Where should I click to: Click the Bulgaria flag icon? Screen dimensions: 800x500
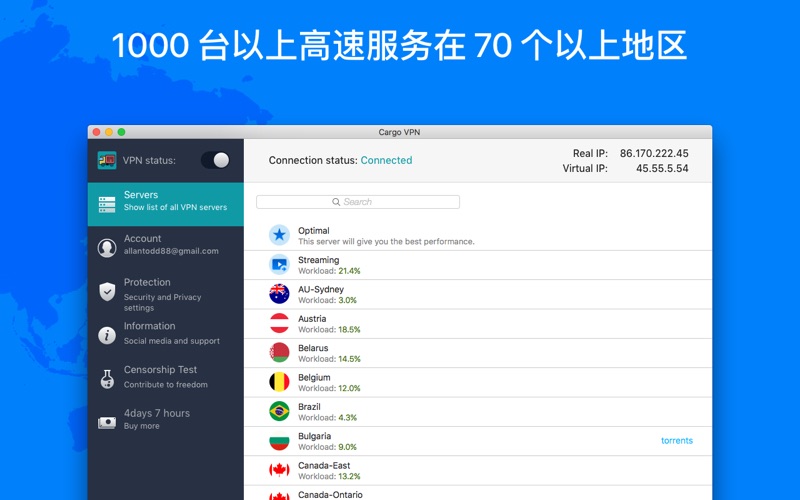coord(279,441)
